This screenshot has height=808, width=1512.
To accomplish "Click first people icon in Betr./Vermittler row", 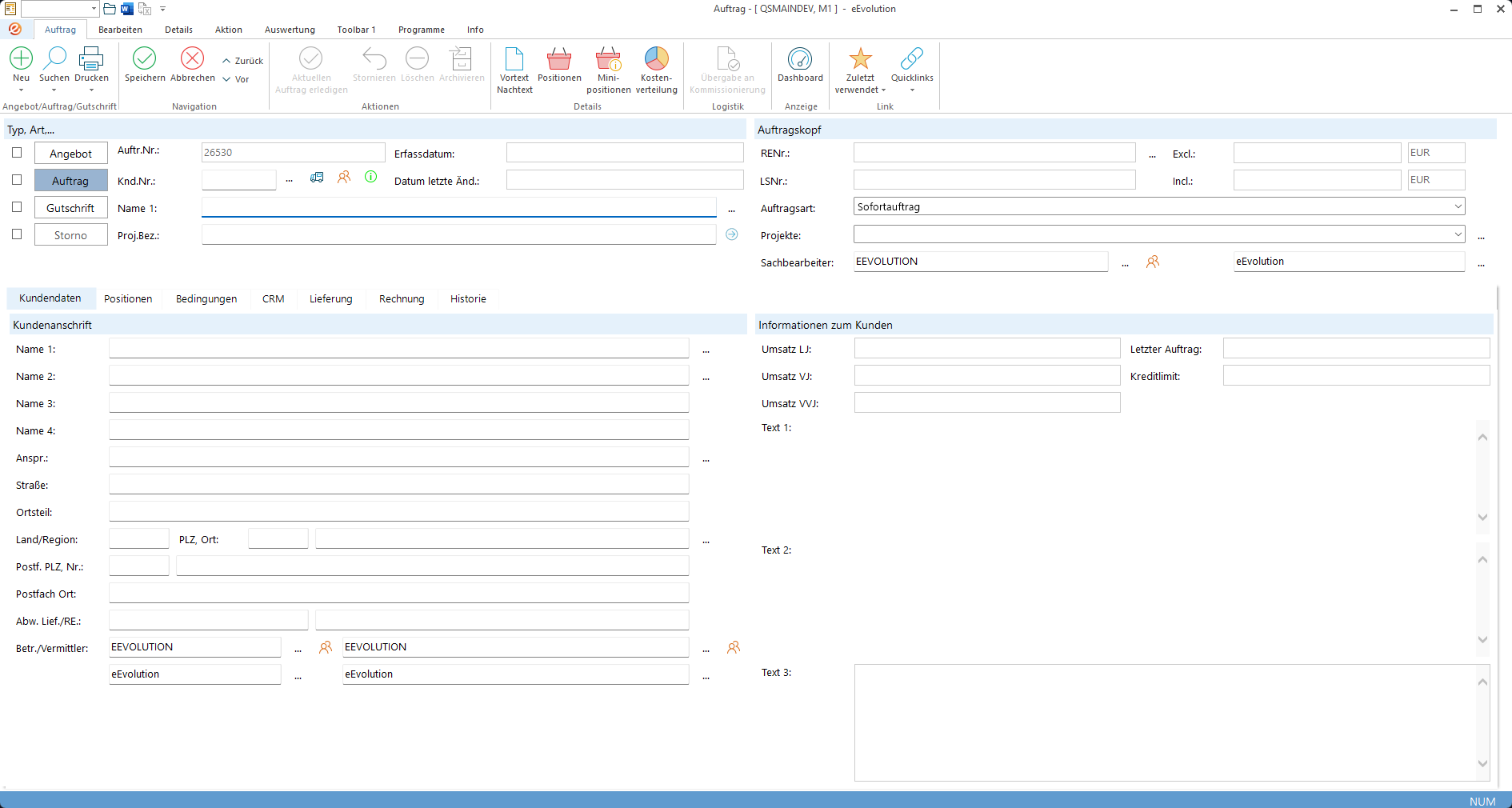I will 326,647.
